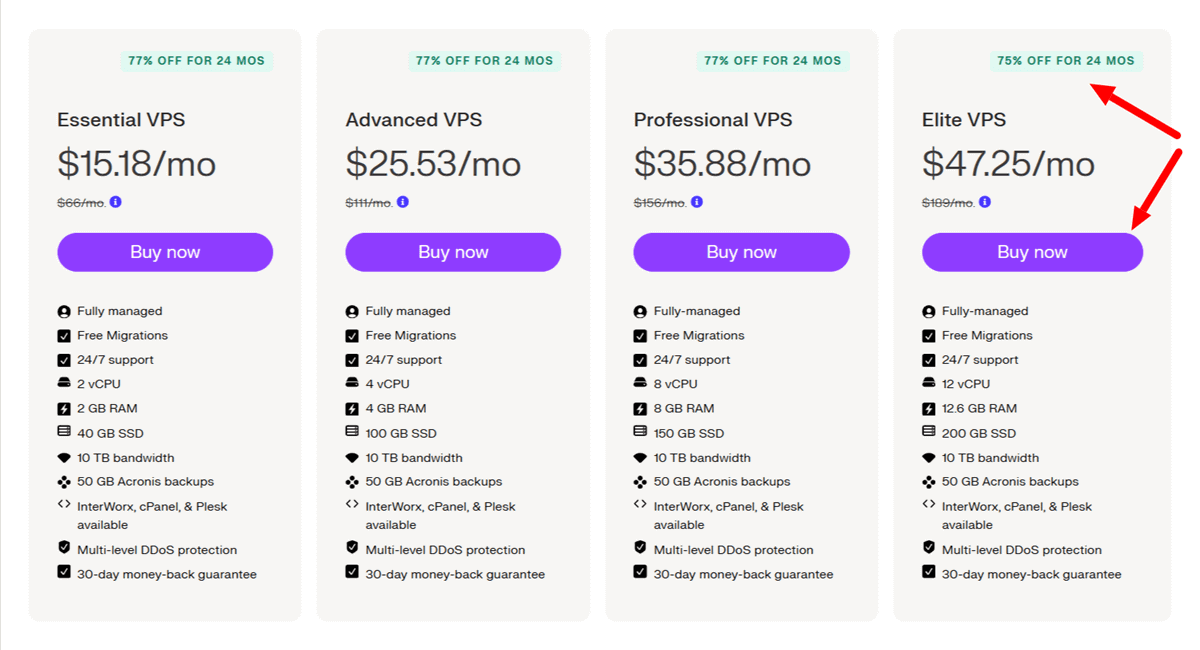The width and height of the screenshot is (1200, 650).
Task: Click the vCPU icon in Essential VPS column
Action: click(62, 384)
